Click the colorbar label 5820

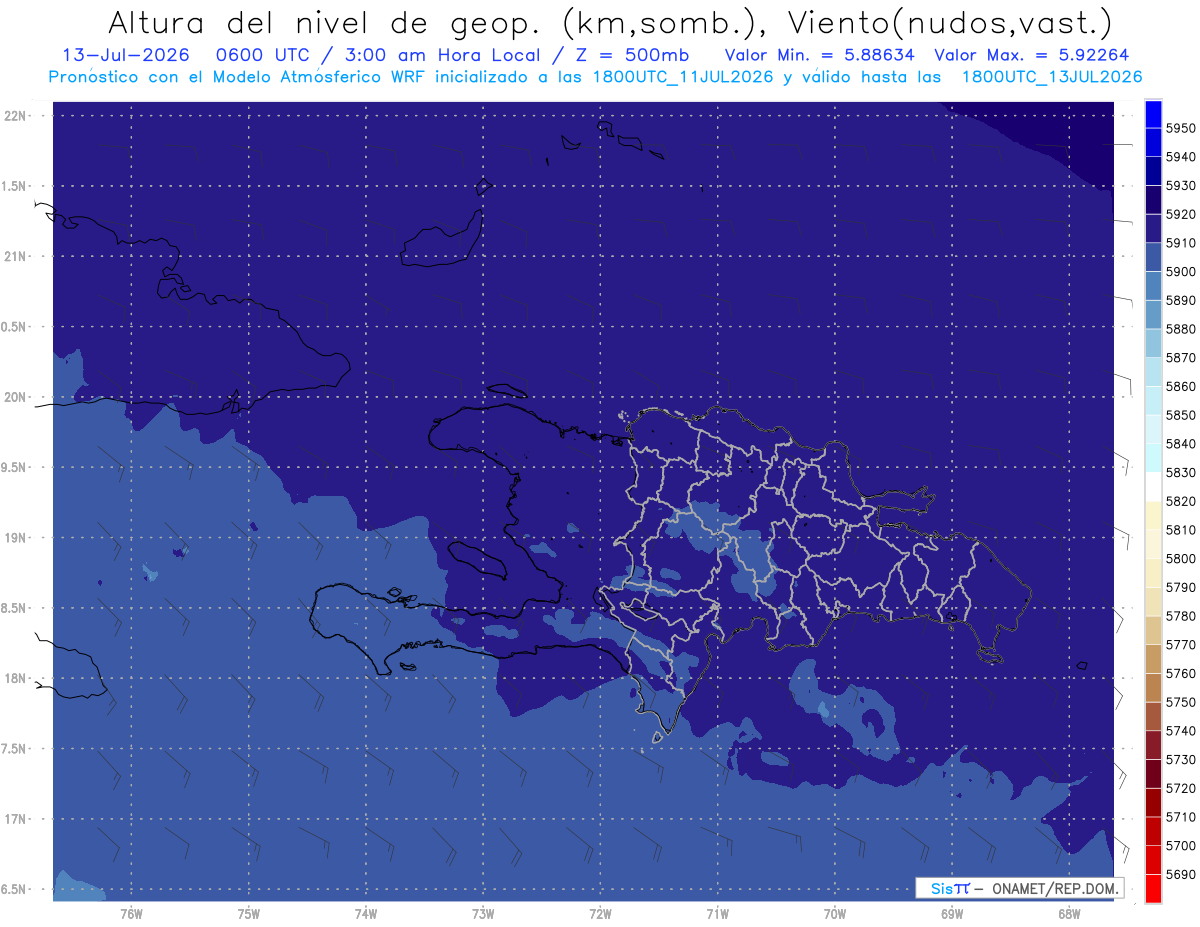[x=1180, y=501]
